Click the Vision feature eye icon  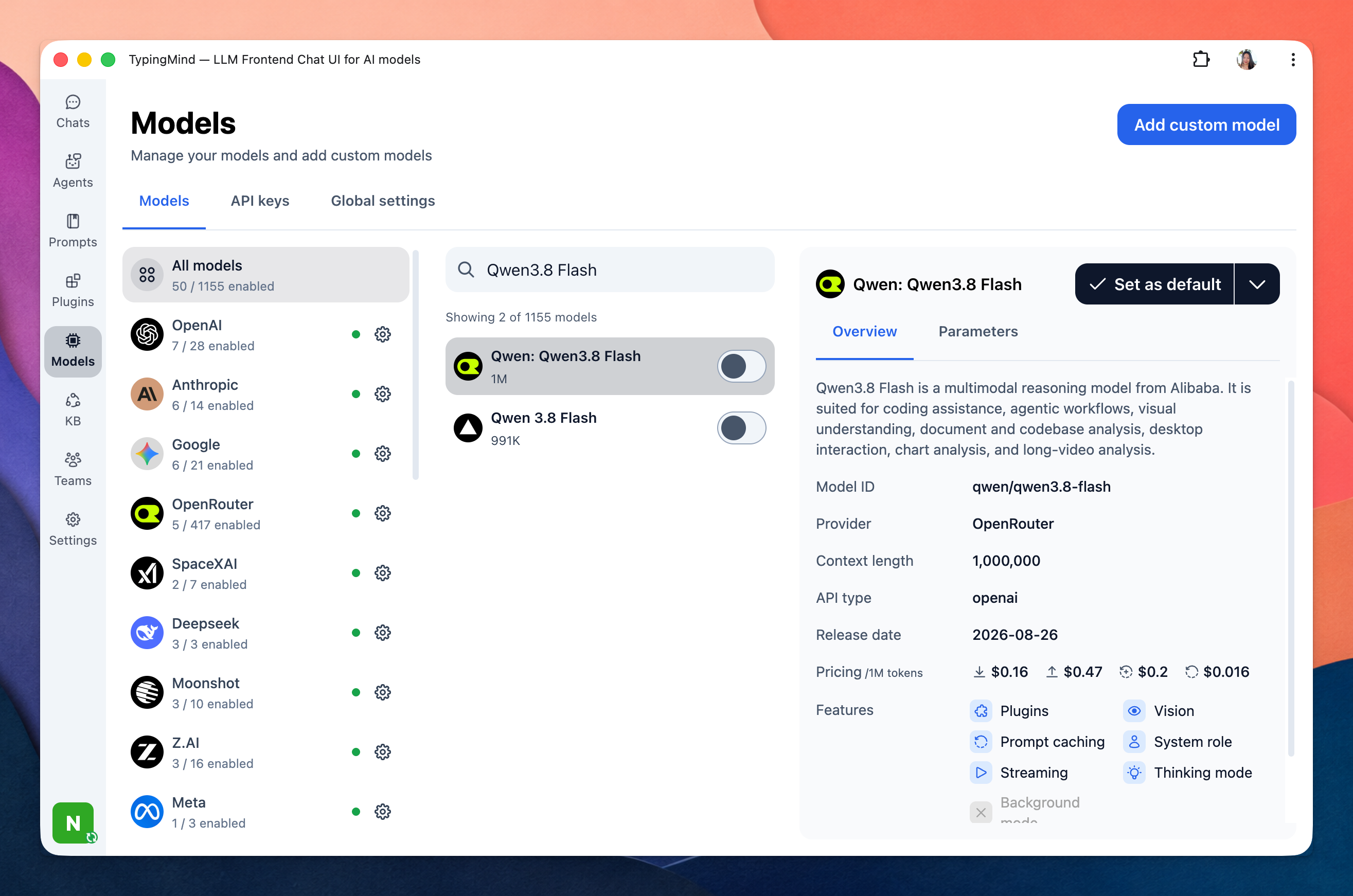click(1134, 711)
